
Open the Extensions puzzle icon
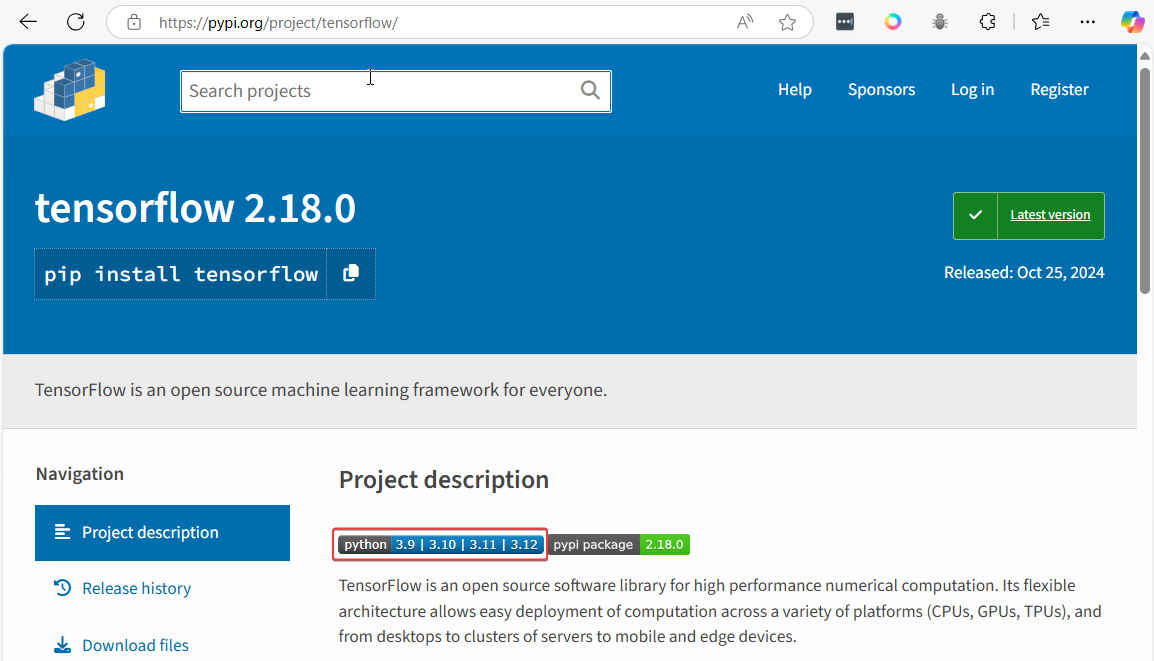coord(988,22)
